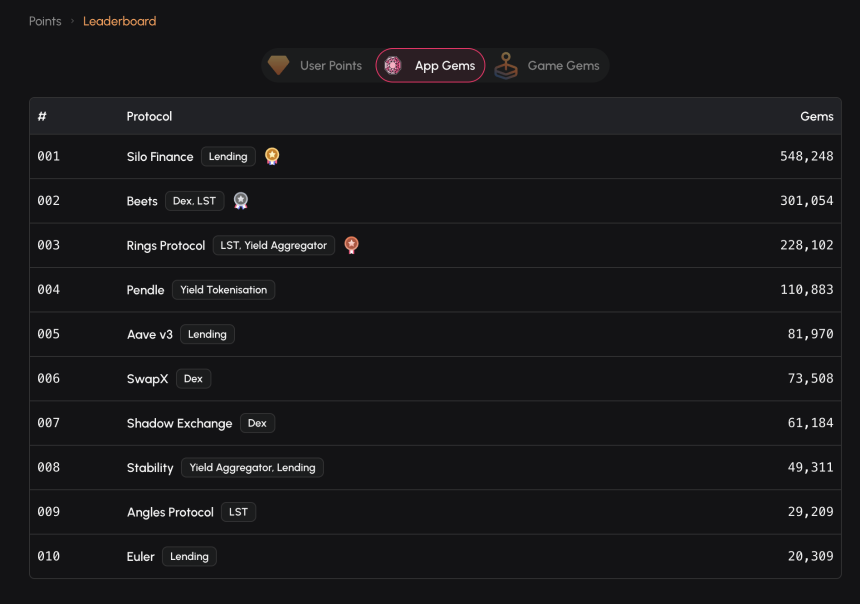Click the bronze medal icon beside Rings Protocol
The height and width of the screenshot is (604, 860).
[352, 245]
